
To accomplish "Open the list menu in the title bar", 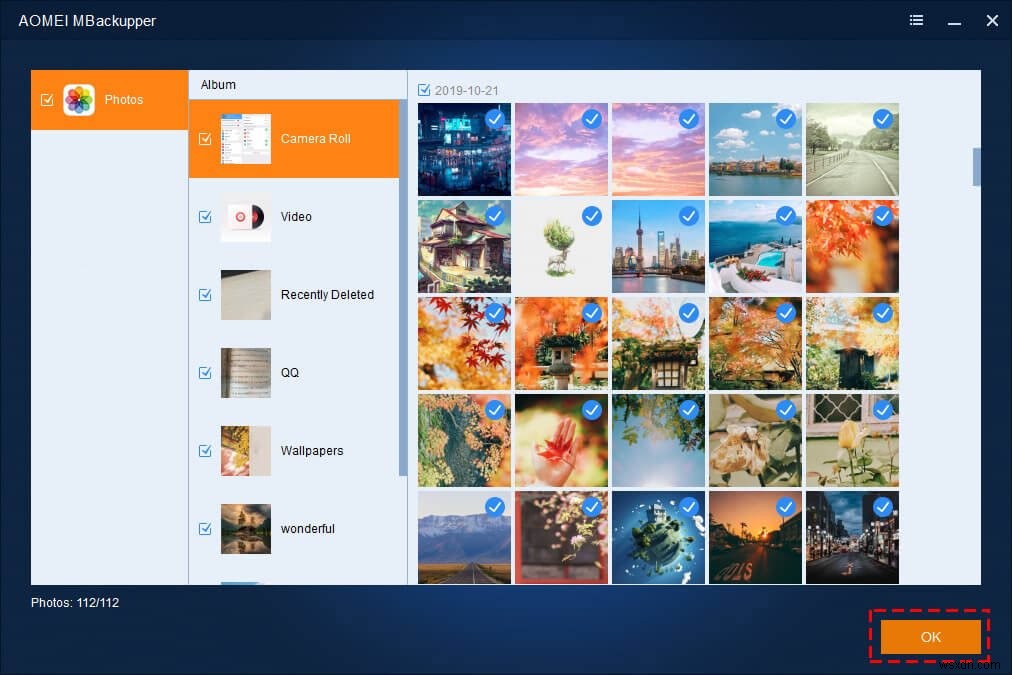I will click(916, 20).
